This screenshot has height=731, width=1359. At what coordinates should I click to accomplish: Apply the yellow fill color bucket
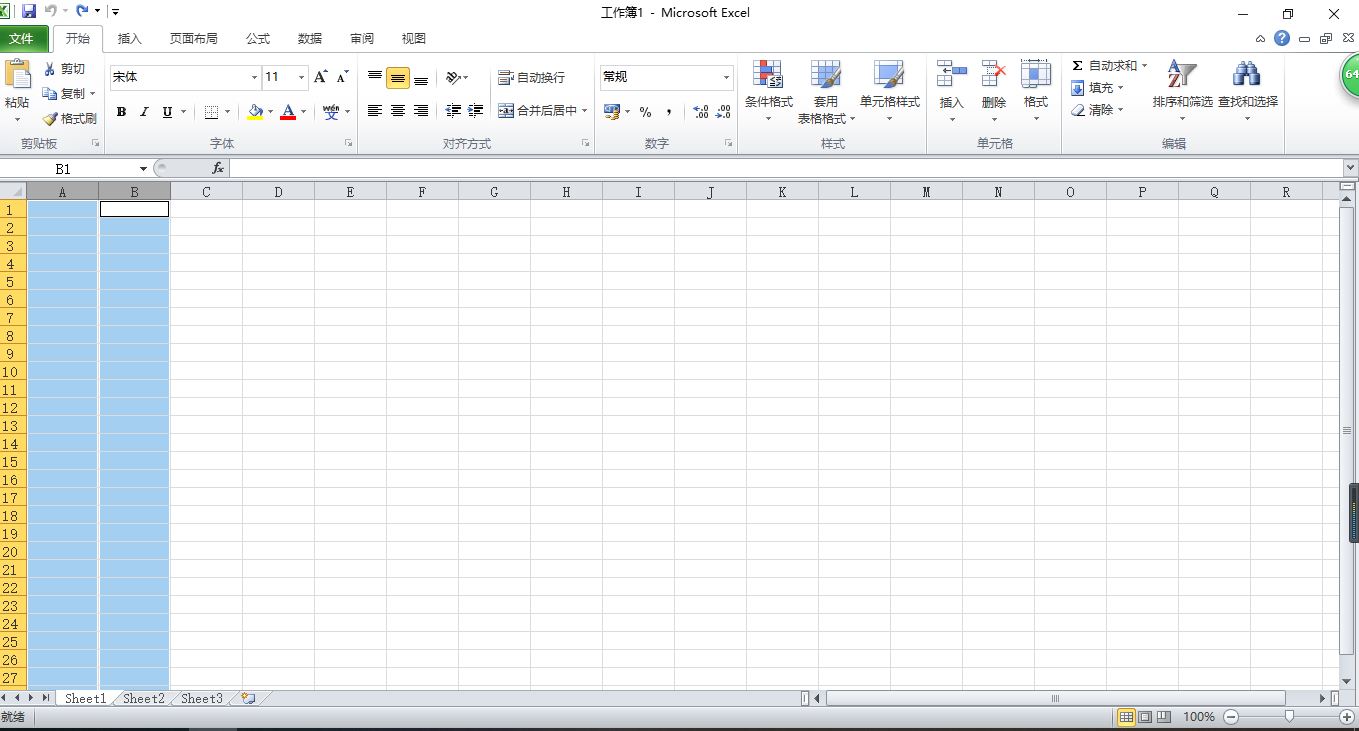tap(255, 112)
